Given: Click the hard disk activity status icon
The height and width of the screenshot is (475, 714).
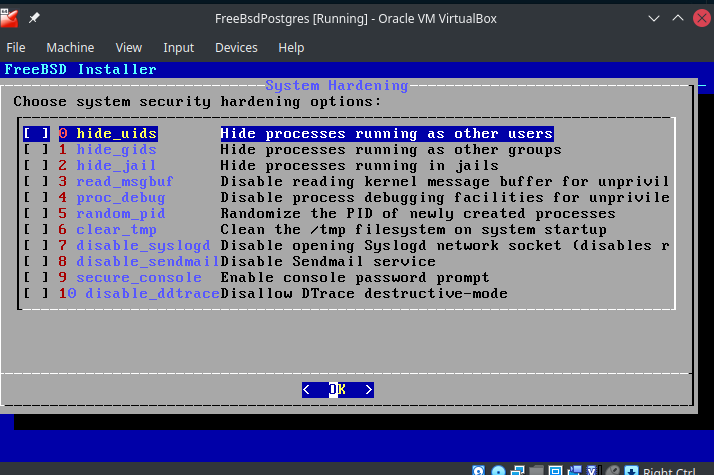Looking at the screenshot, I should point(479,470).
